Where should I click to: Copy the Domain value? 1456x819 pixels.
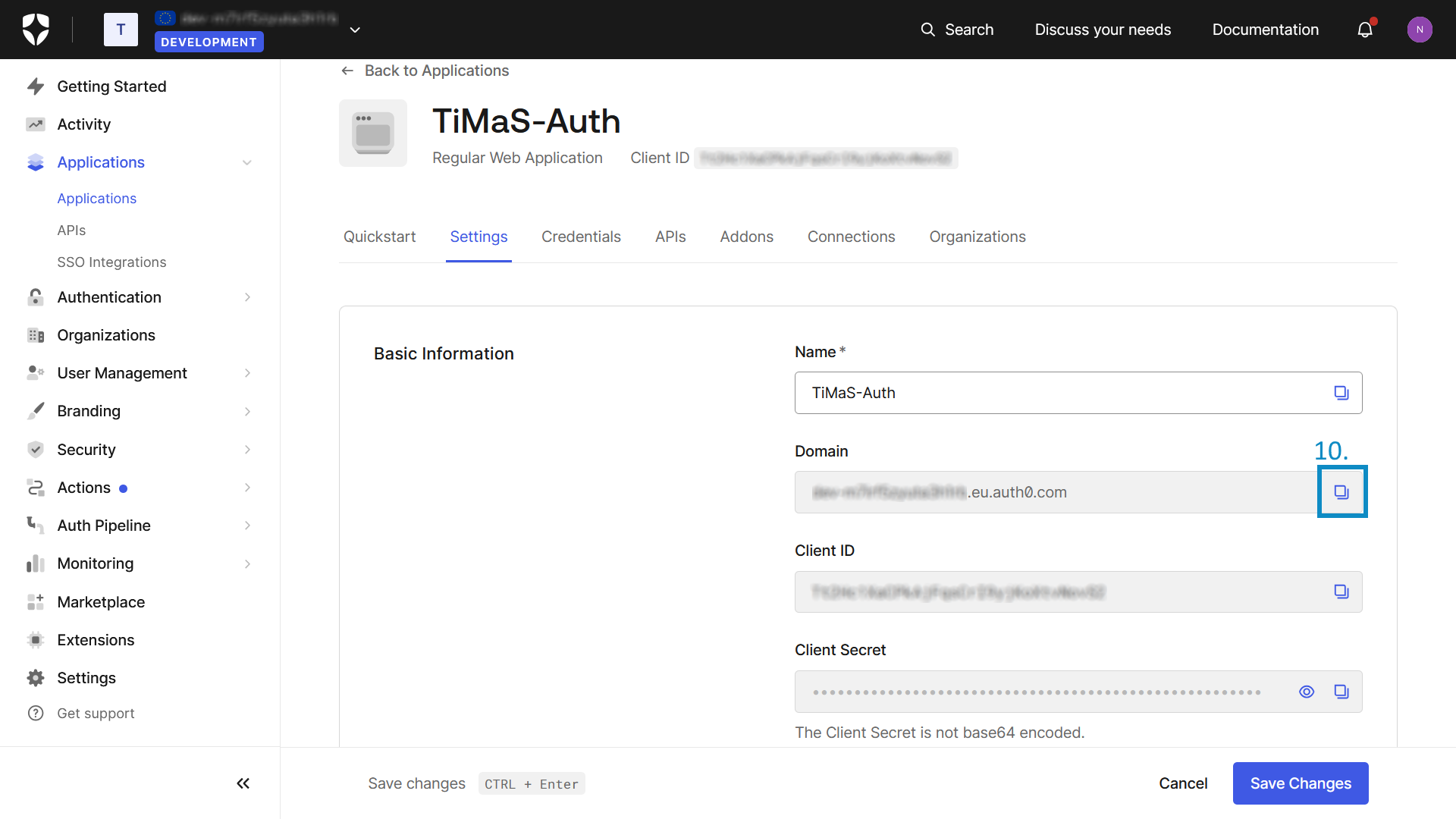point(1341,492)
